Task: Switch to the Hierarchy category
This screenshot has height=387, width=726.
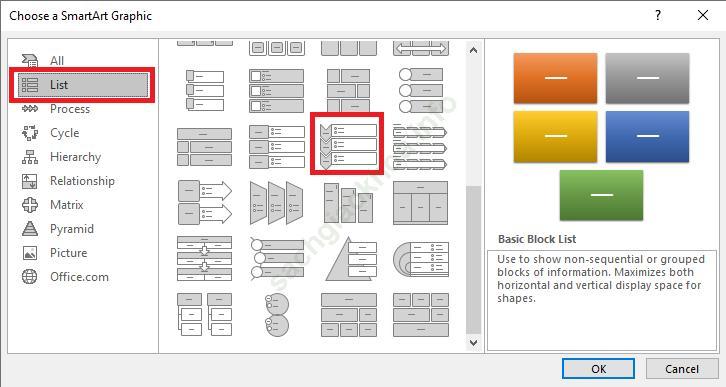Action: pyautogui.click(x=75, y=157)
